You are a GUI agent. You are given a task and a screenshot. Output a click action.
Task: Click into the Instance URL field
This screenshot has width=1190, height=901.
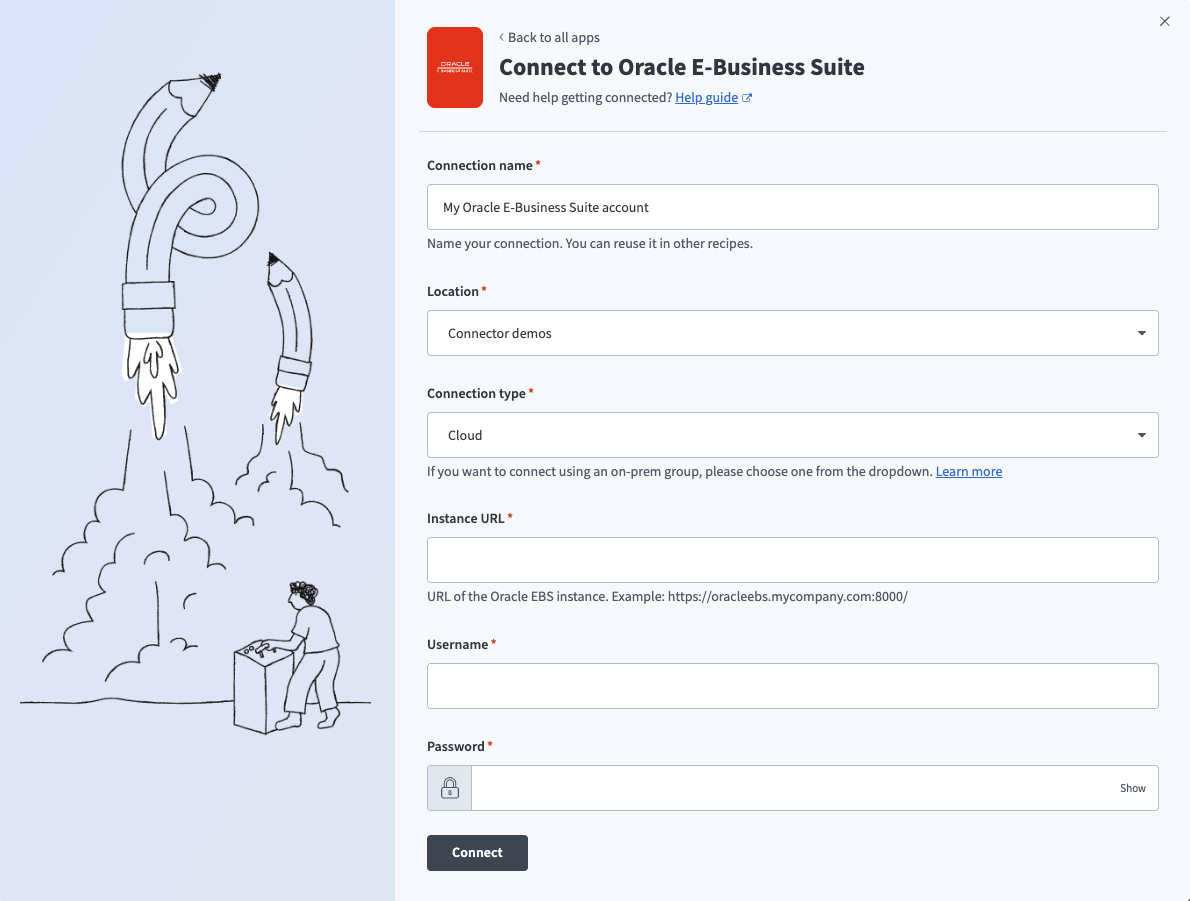coord(792,560)
